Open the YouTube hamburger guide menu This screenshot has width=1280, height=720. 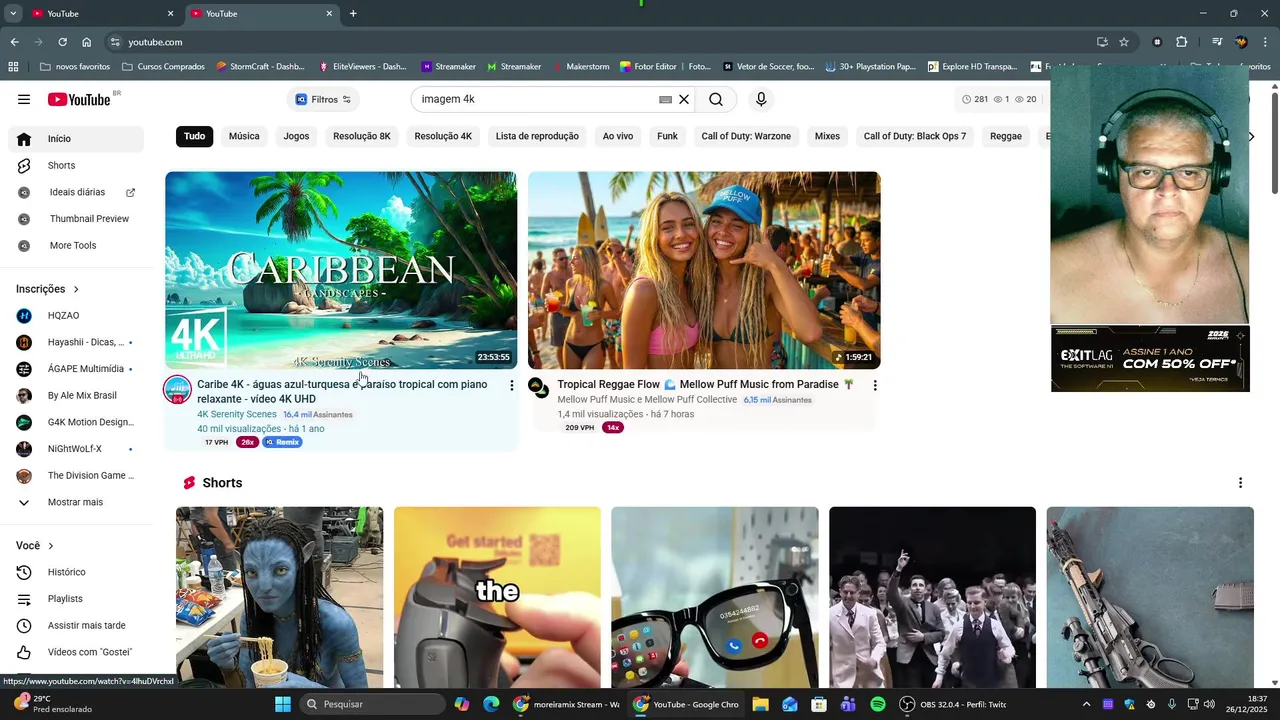pos(24,99)
